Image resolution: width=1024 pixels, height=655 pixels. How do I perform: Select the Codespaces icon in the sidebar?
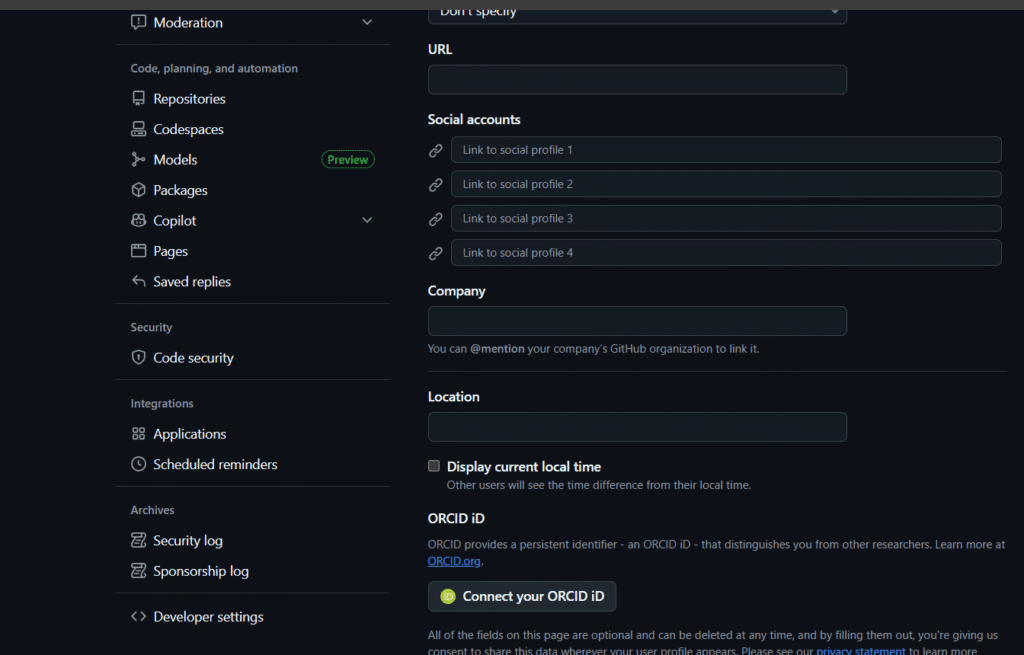click(x=138, y=128)
